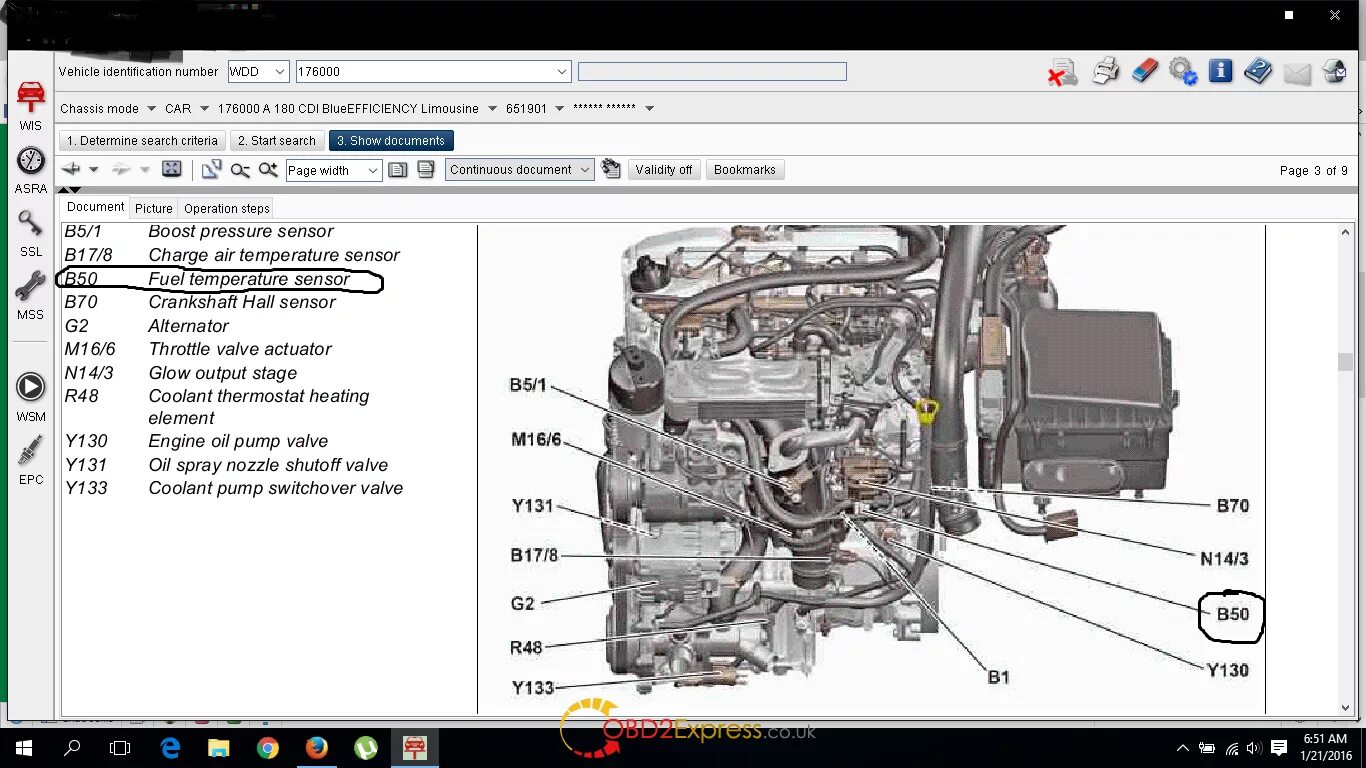This screenshot has height=768, width=1366.
Task: Open Task View on the taskbar
Action: point(120,748)
